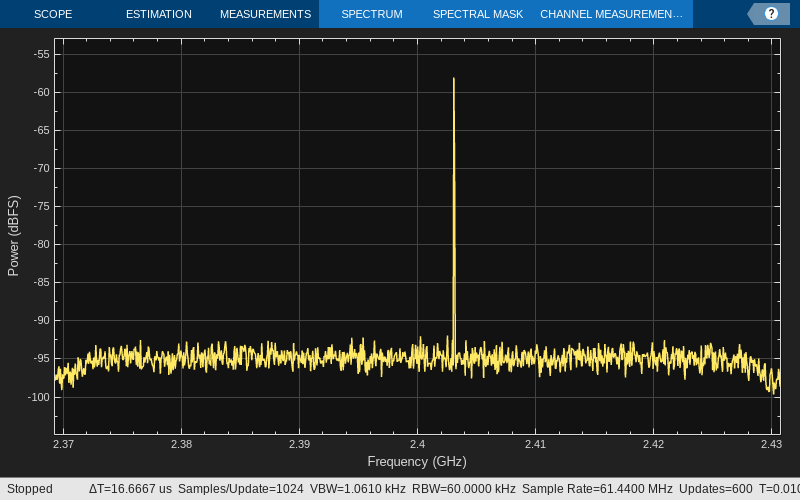The height and width of the screenshot is (500, 800).
Task: Click the Stopped status indicator
Action: click(30, 488)
